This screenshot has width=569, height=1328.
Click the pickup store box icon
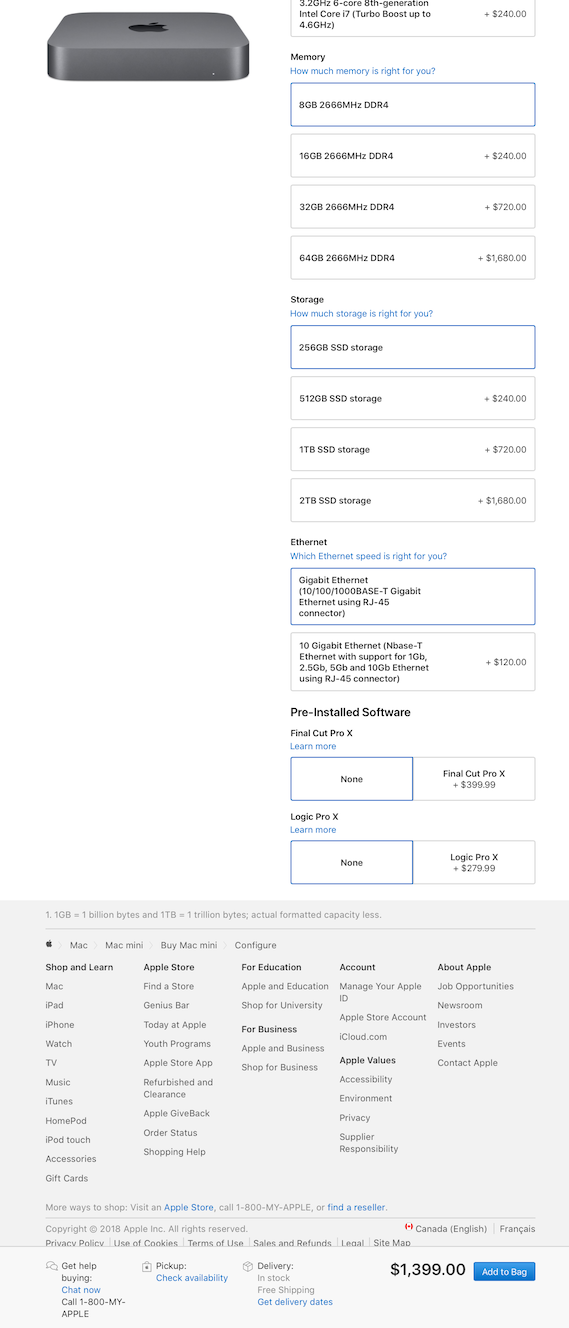tap(147, 1266)
